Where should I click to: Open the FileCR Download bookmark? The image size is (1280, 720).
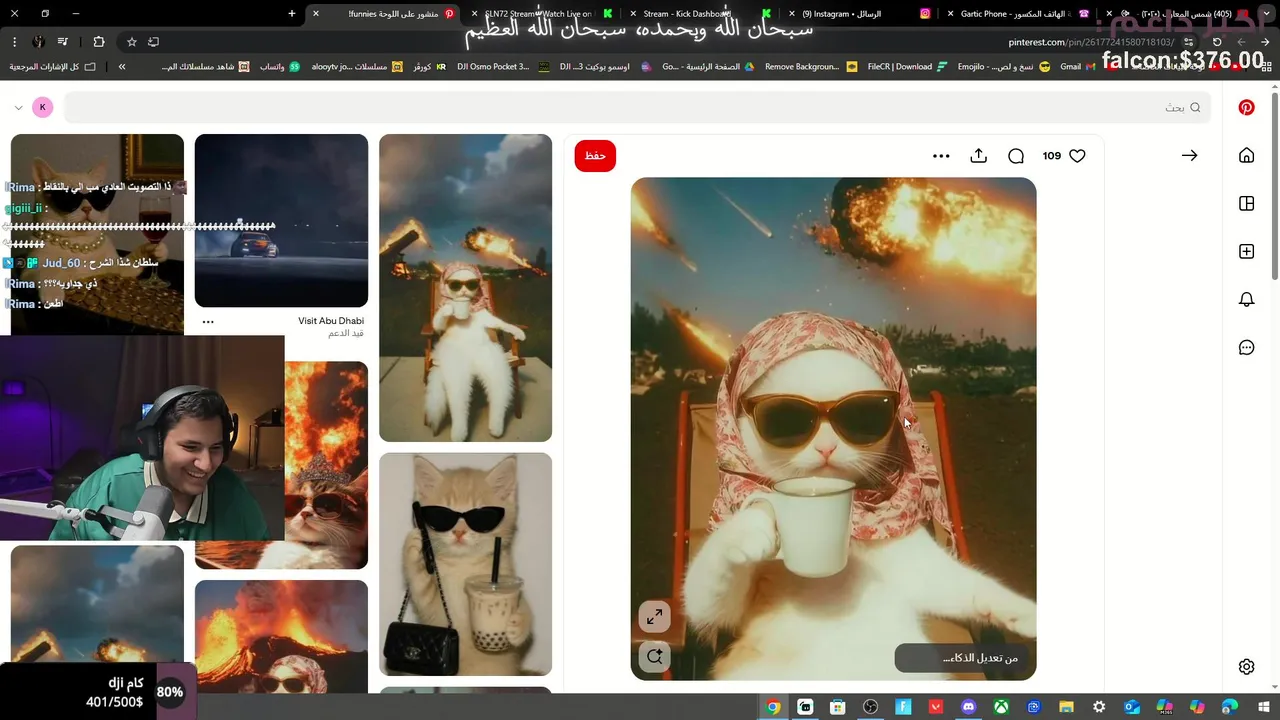point(907,67)
